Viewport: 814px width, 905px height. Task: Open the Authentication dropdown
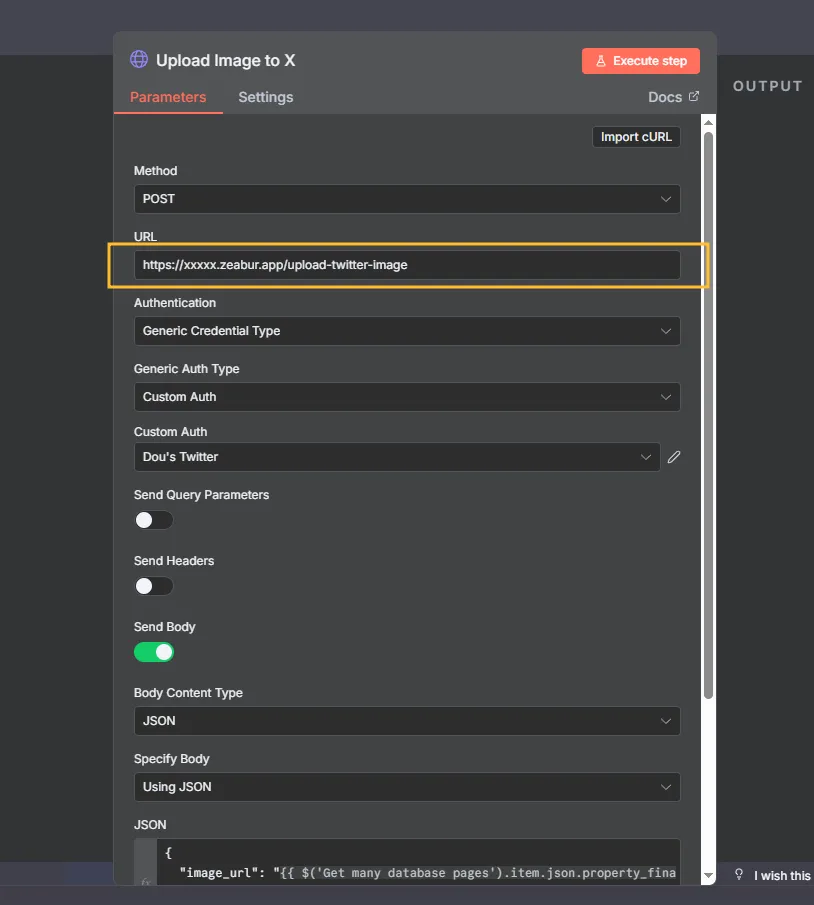pyautogui.click(x=406, y=331)
